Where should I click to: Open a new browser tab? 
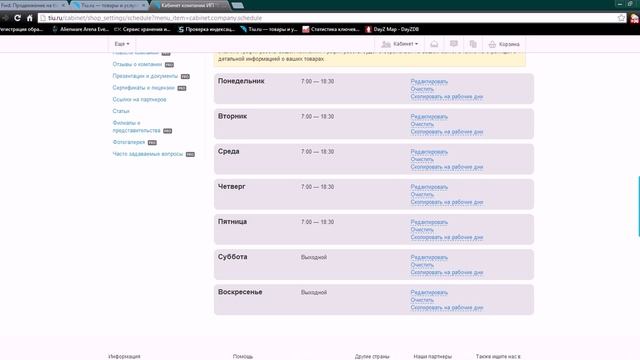click(238, 5)
